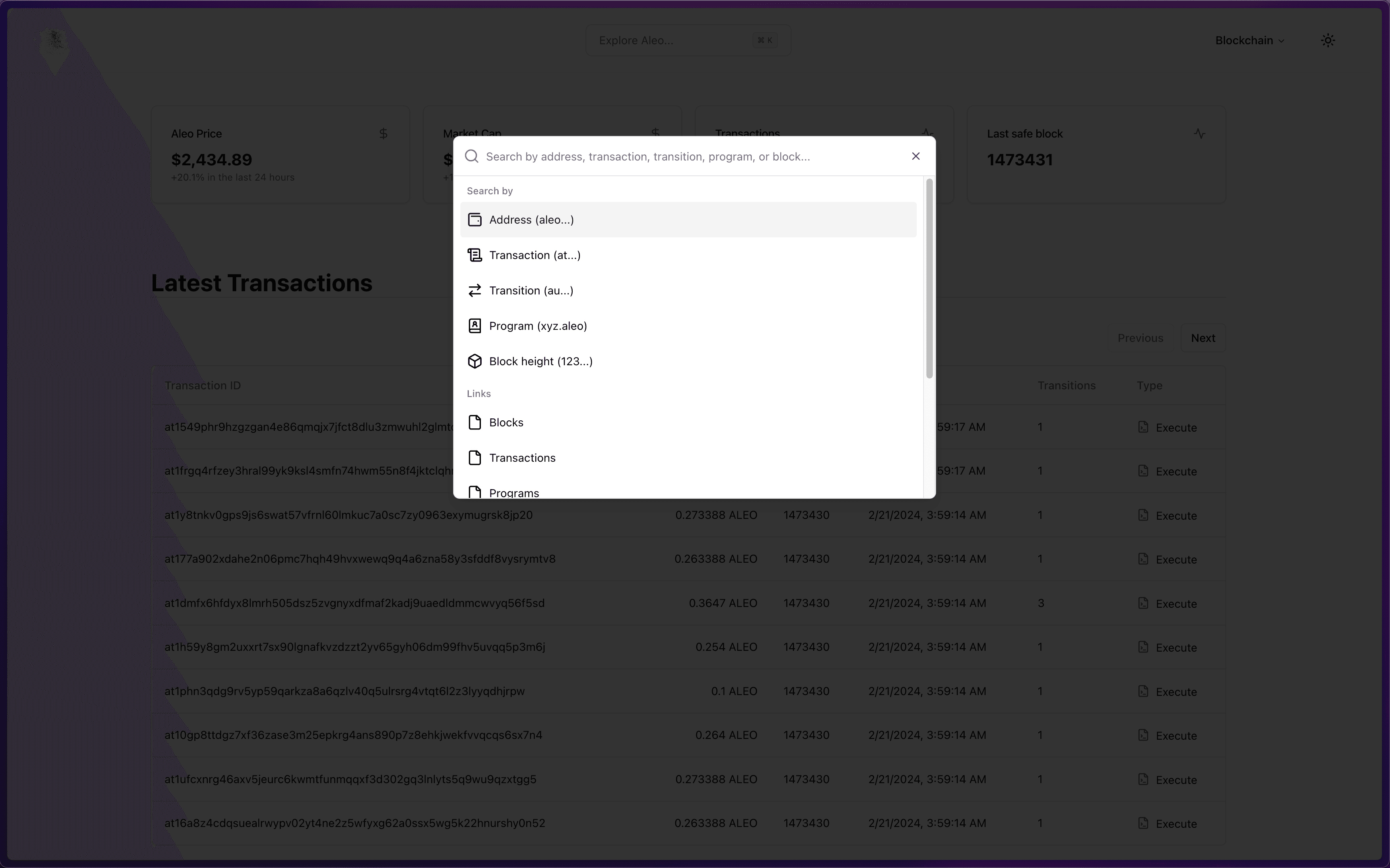Choose Transaction (at...) search option
This screenshot has width=1390, height=868.
(x=688, y=255)
